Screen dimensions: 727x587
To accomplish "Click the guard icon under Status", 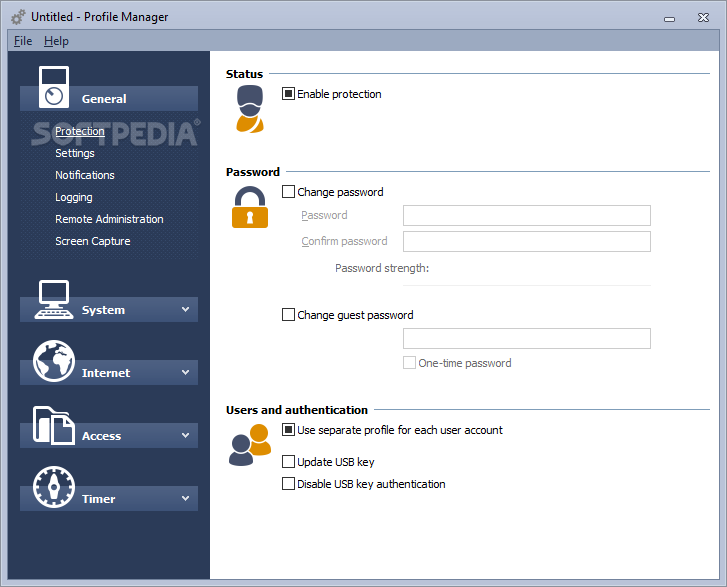I will [x=250, y=109].
